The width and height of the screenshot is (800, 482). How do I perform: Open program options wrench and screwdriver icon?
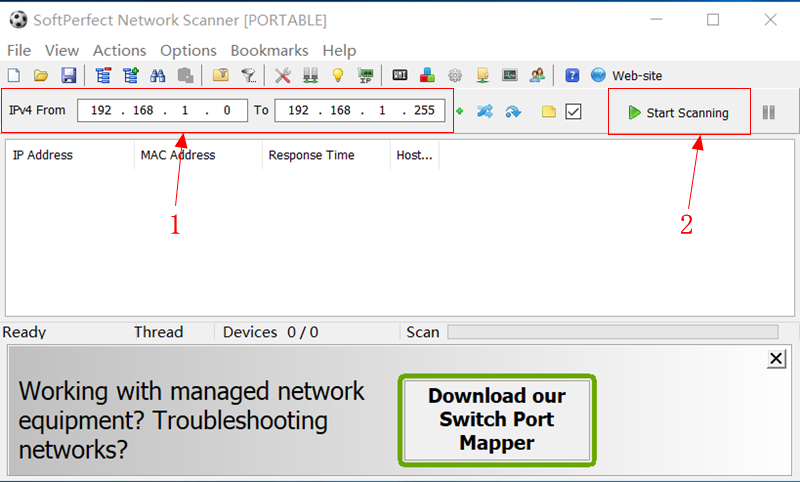(283, 75)
